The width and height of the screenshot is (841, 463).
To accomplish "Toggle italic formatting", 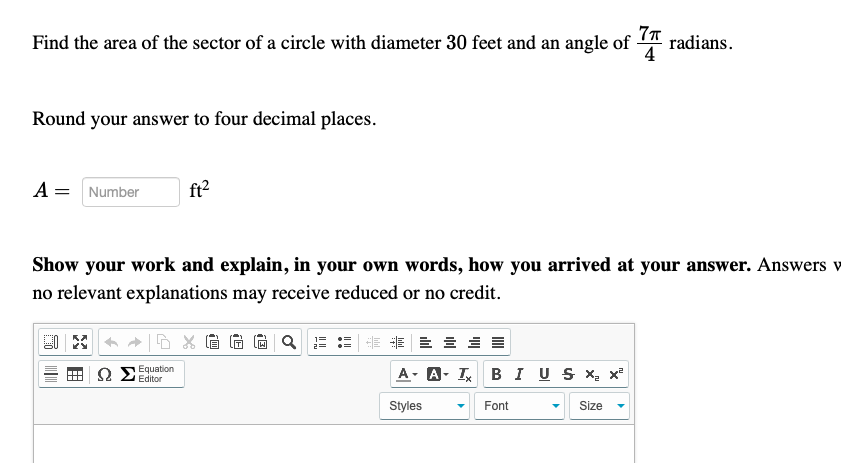I will (519, 374).
